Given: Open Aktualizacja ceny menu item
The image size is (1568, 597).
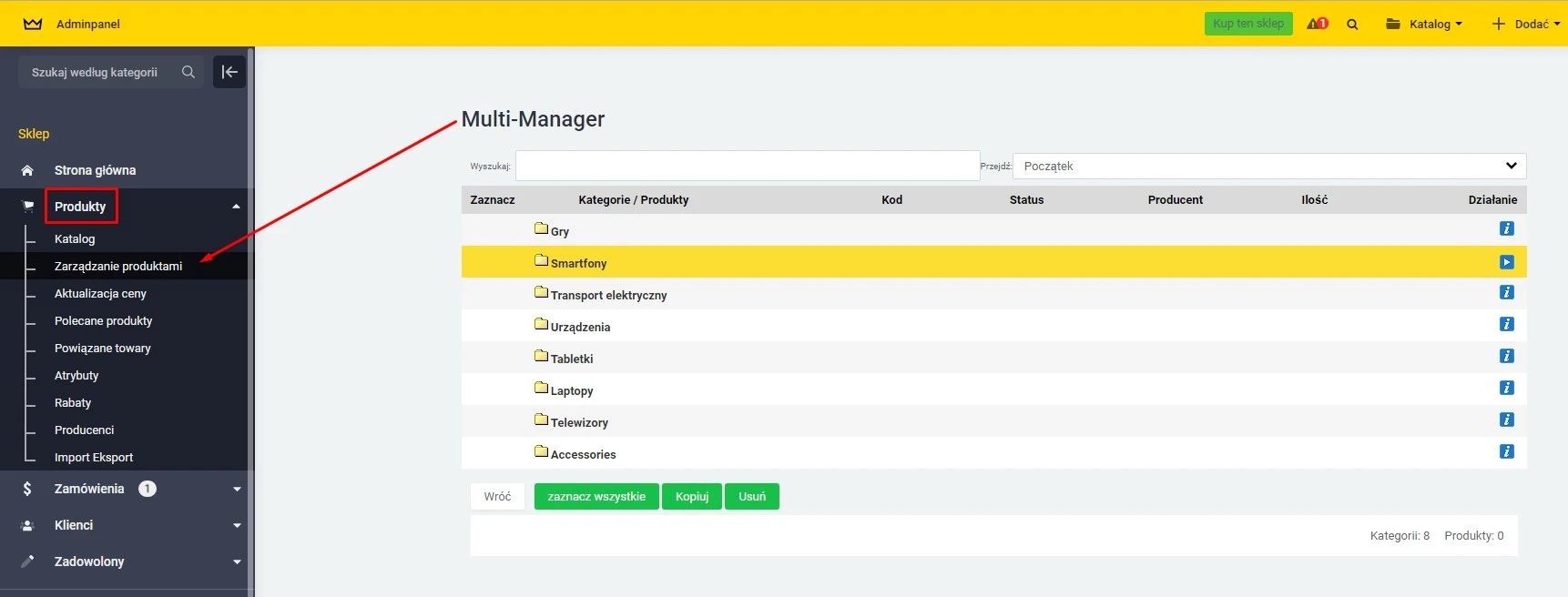Looking at the screenshot, I should point(100,293).
